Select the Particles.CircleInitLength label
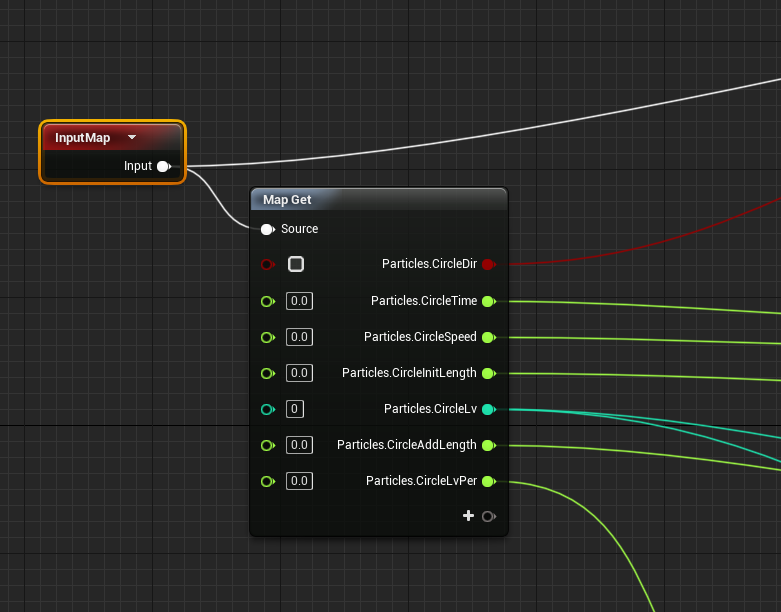This screenshot has width=781, height=612. (409, 373)
